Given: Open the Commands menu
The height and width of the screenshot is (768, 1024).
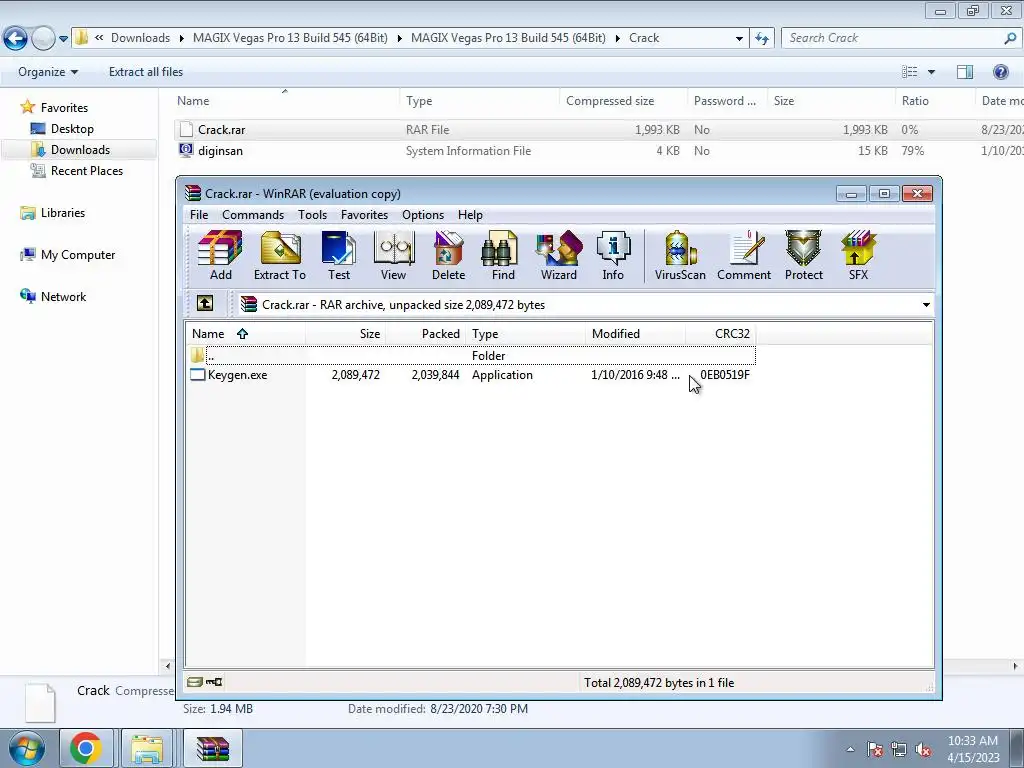Looking at the screenshot, I should [x=253, y=215].
